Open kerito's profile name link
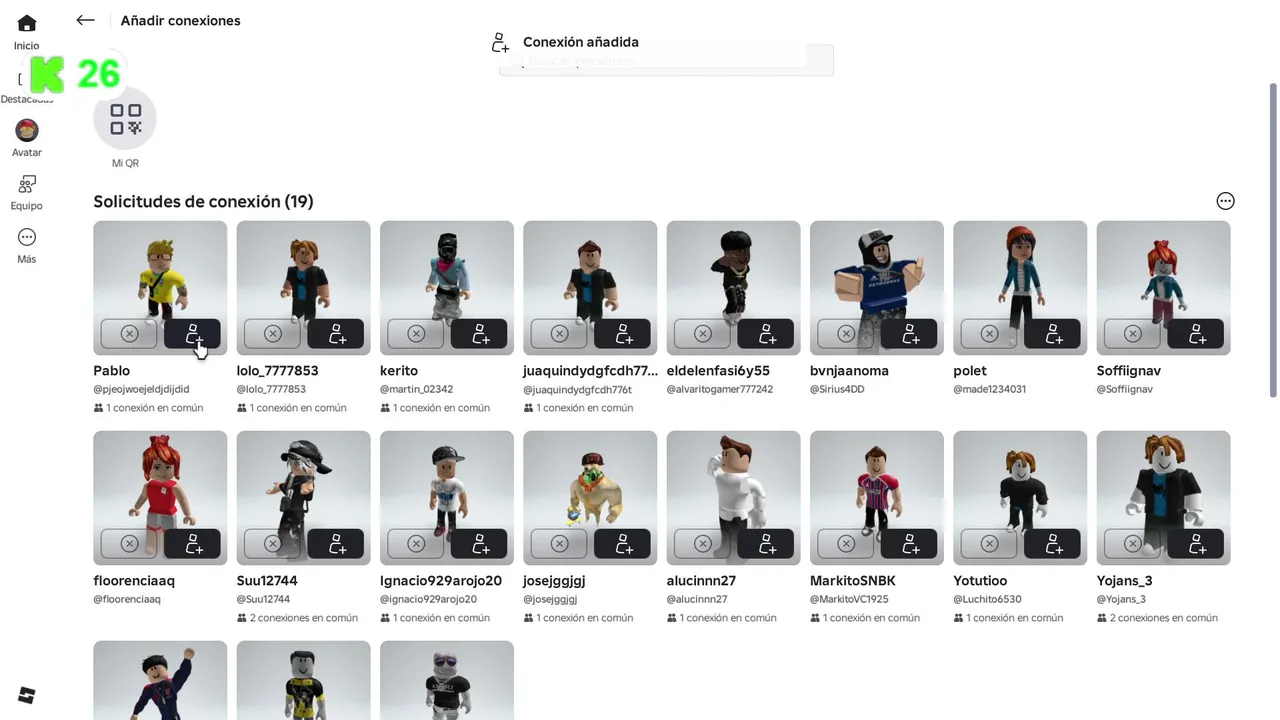This screenshot has width=1280, height=720. point(399,371)
